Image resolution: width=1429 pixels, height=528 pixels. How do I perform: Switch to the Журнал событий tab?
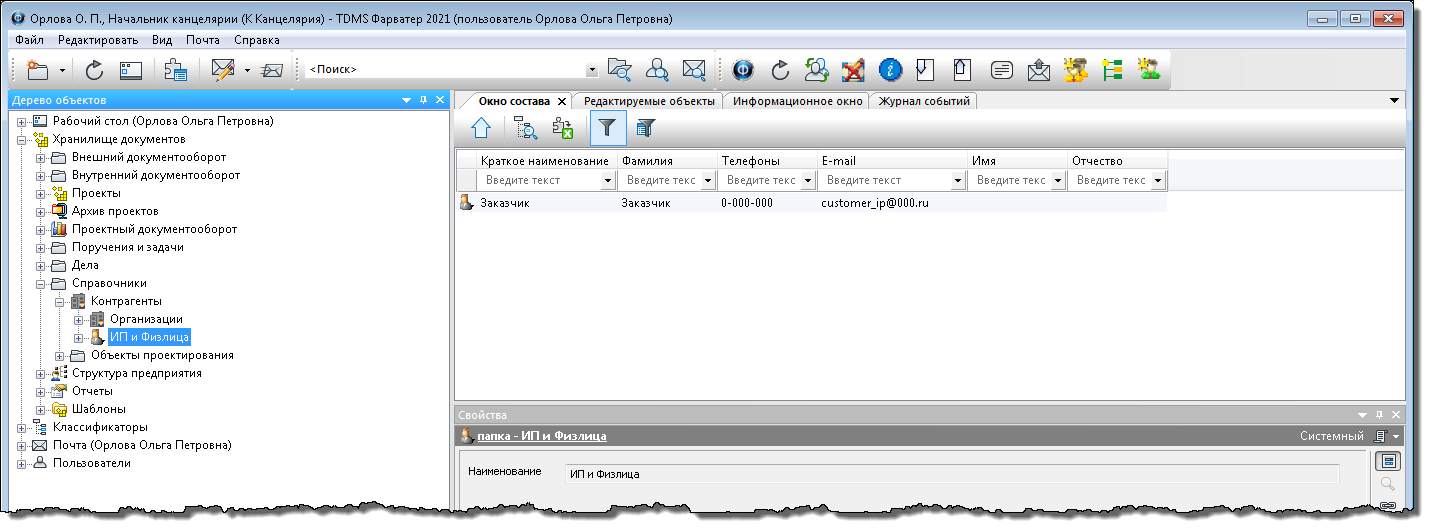tap(924, 101)
